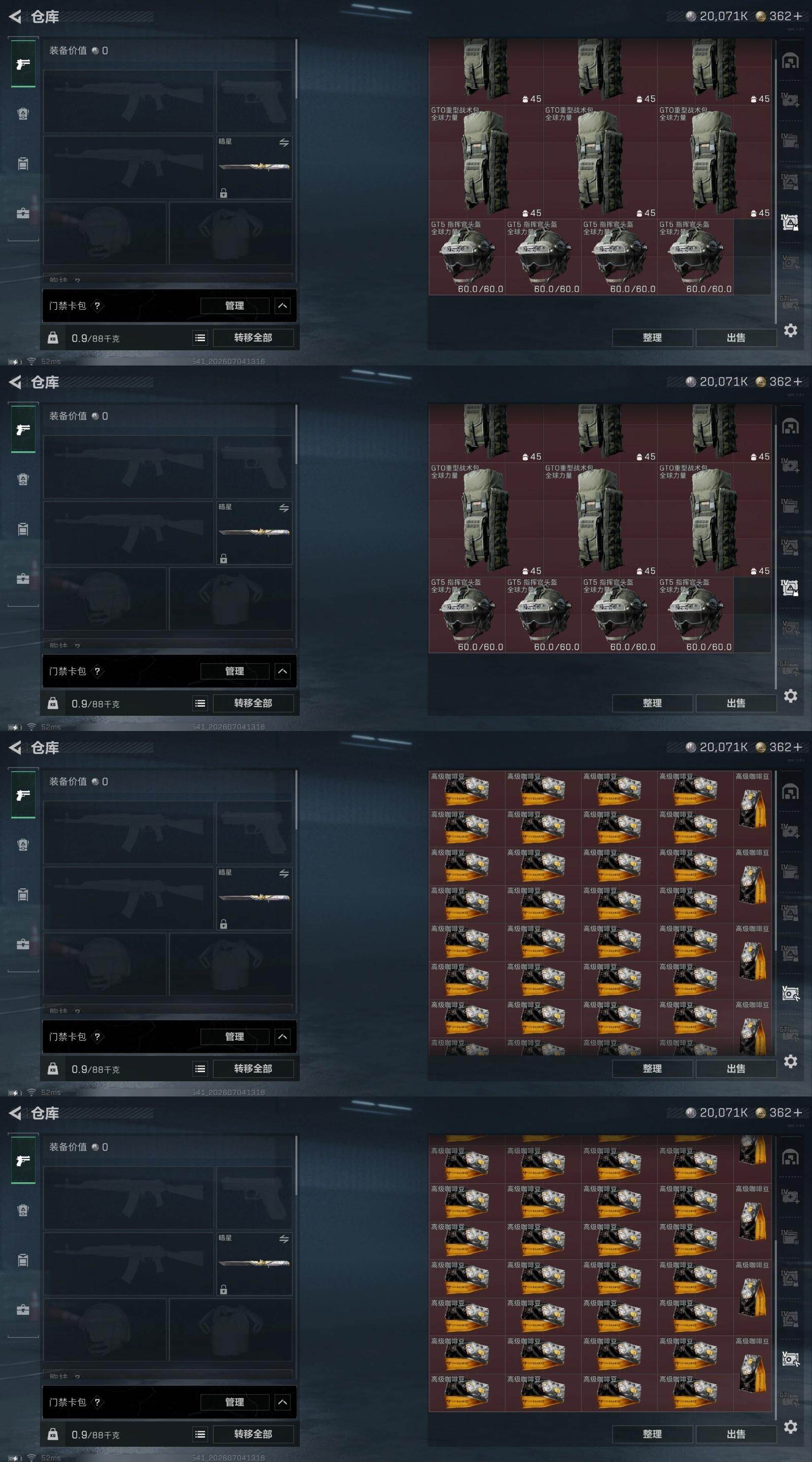Click the 出售 sell button
The width and height of the screenshot is (812, 1462).
(736, 338)
